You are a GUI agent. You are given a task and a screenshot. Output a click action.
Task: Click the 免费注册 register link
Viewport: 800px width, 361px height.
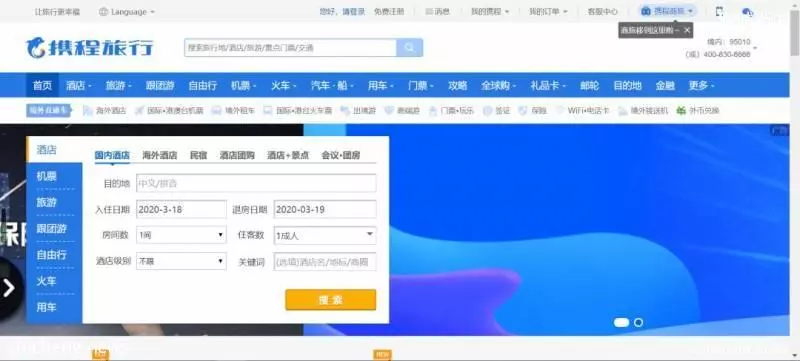pos(389,11)
